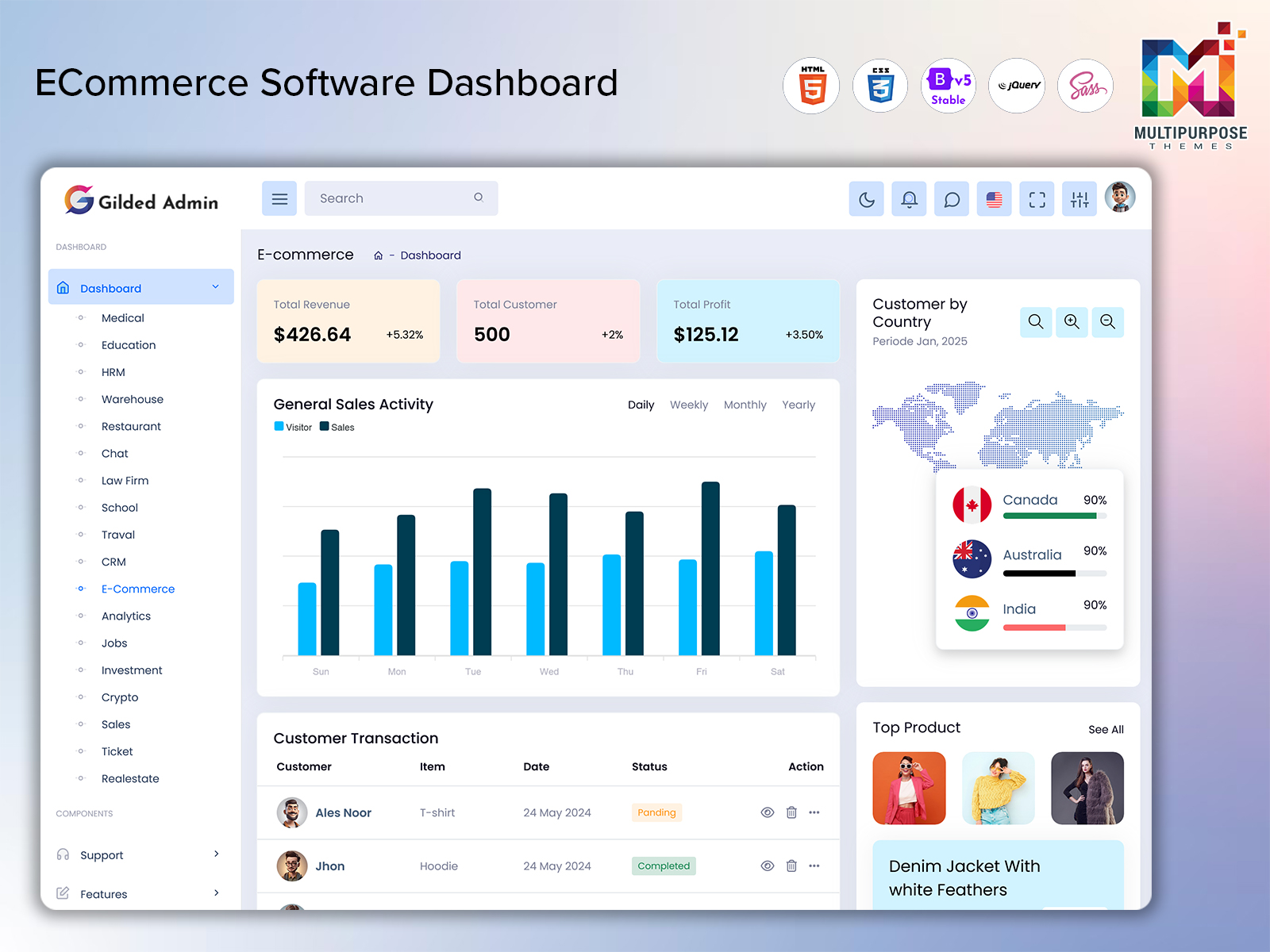Screen dimensions: 1270x952
Task: Zoom out on the country map
Action: coord(1108,322)
